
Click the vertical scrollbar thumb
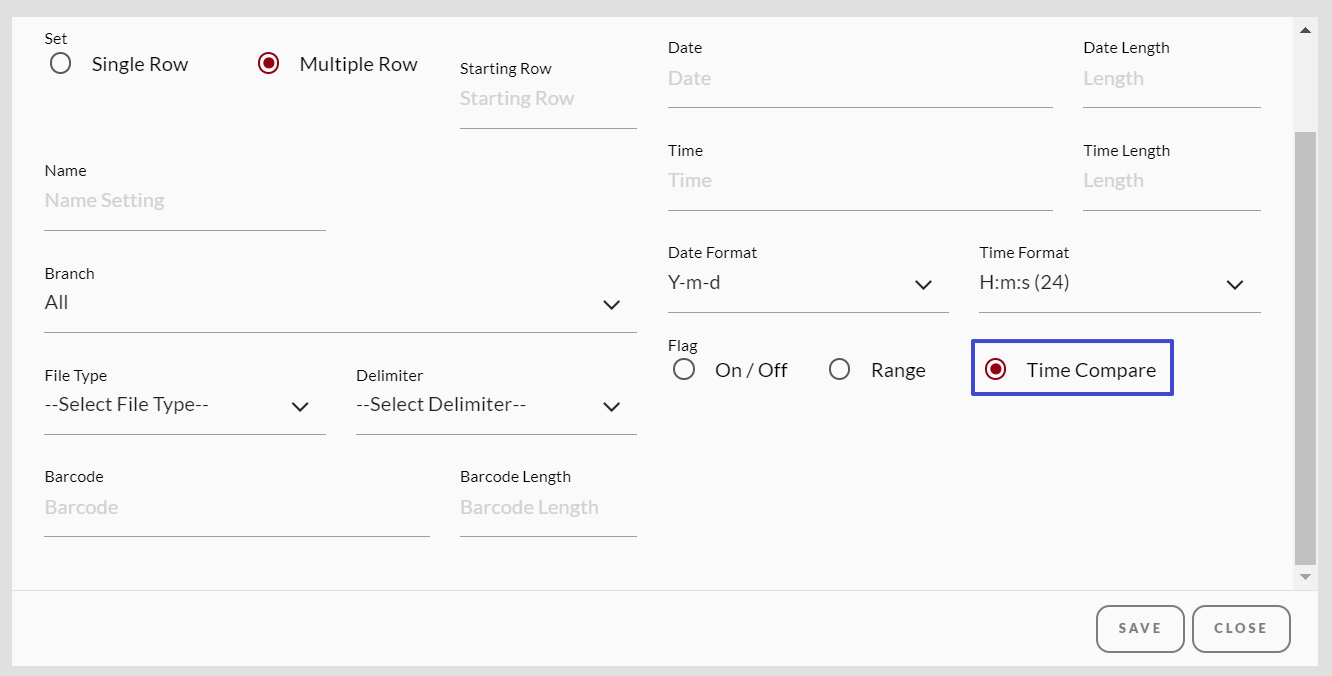click(x=1305, y=348)
